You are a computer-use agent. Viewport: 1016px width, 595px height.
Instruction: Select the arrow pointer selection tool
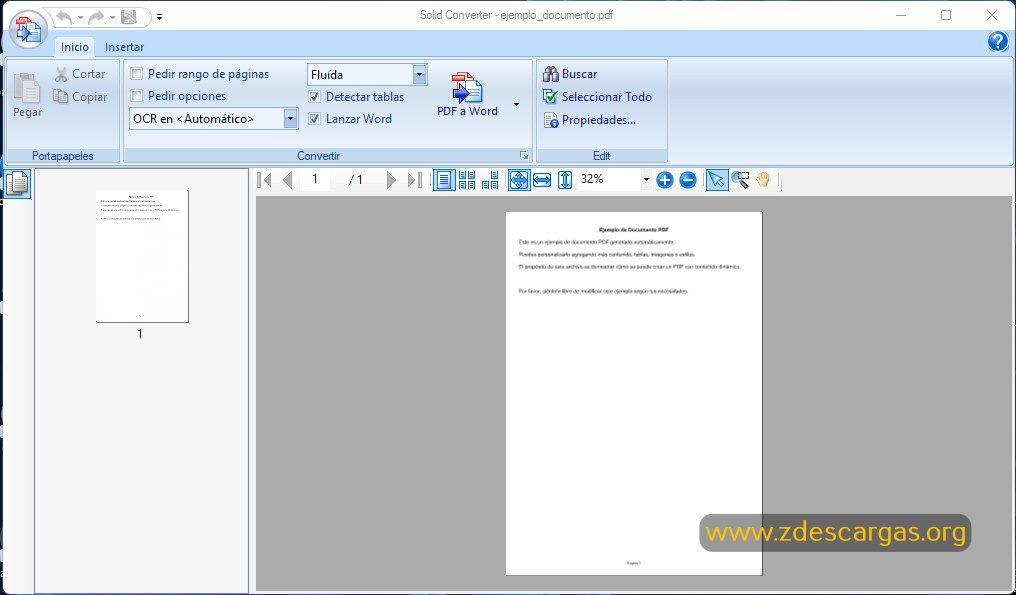point(717,180)
